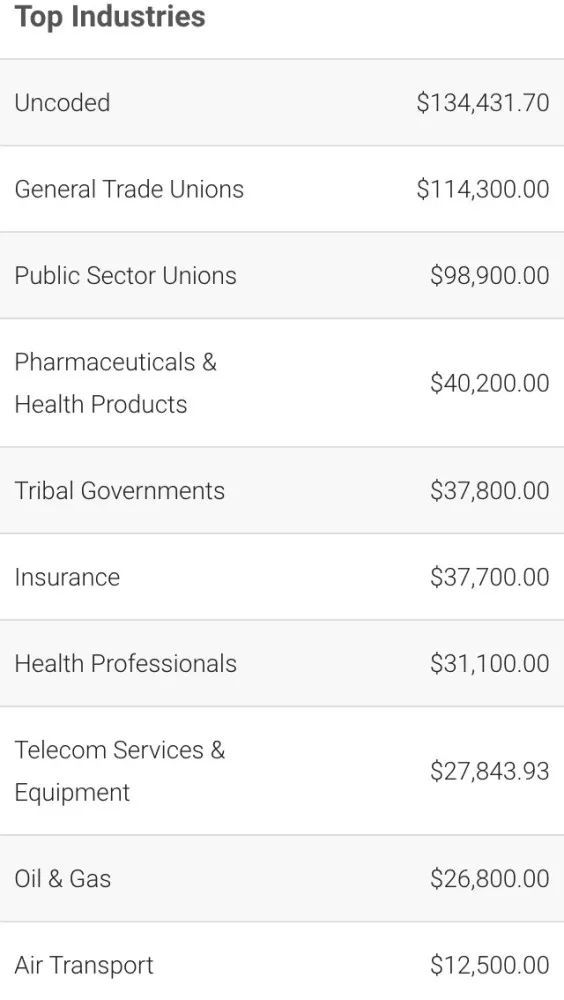564x1000 pixels.
Task: Select the Tribal Governments row
Action: click(x=282, y=490)
